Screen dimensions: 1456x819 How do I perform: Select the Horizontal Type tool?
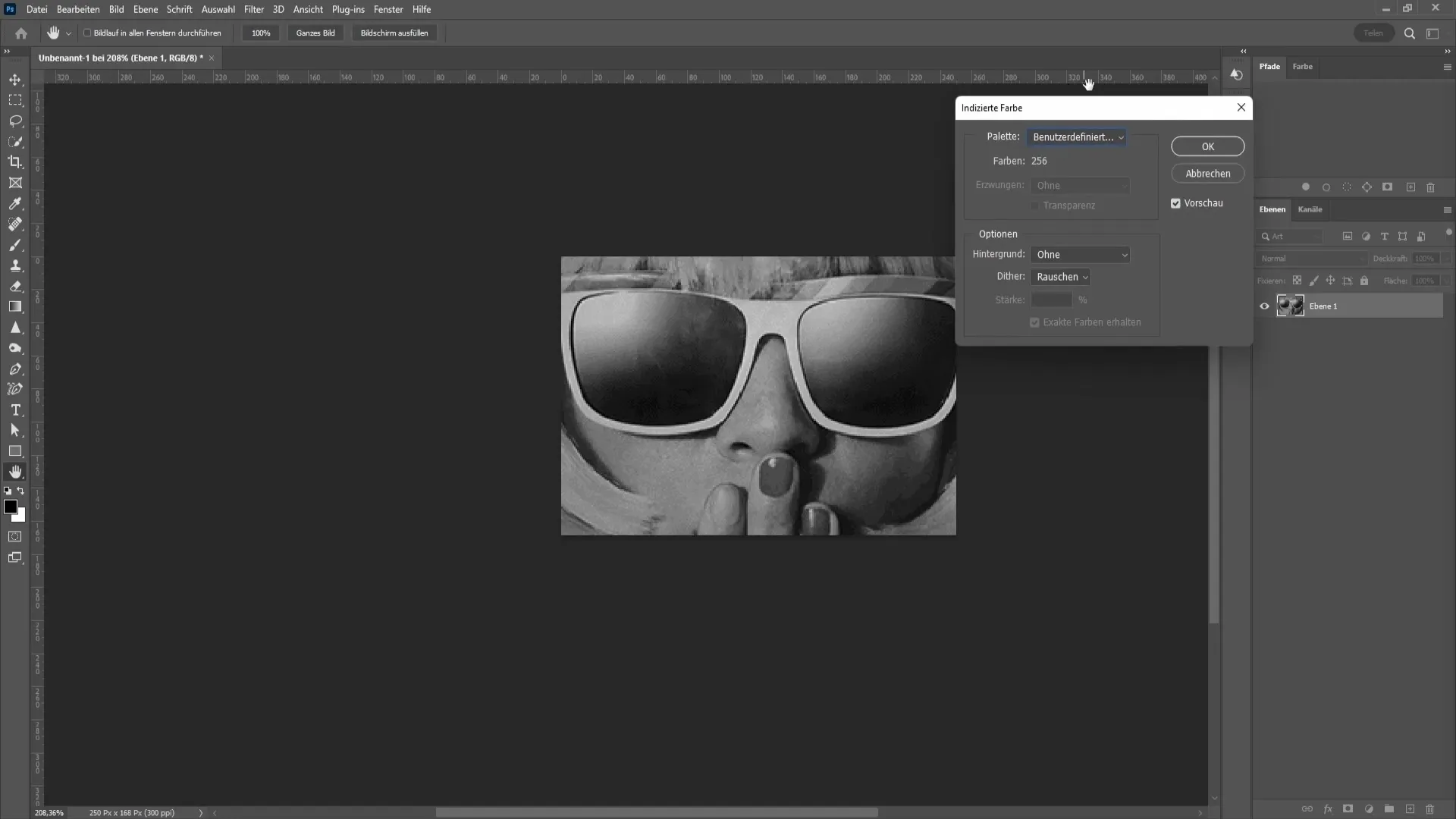[x=15, y=409]
